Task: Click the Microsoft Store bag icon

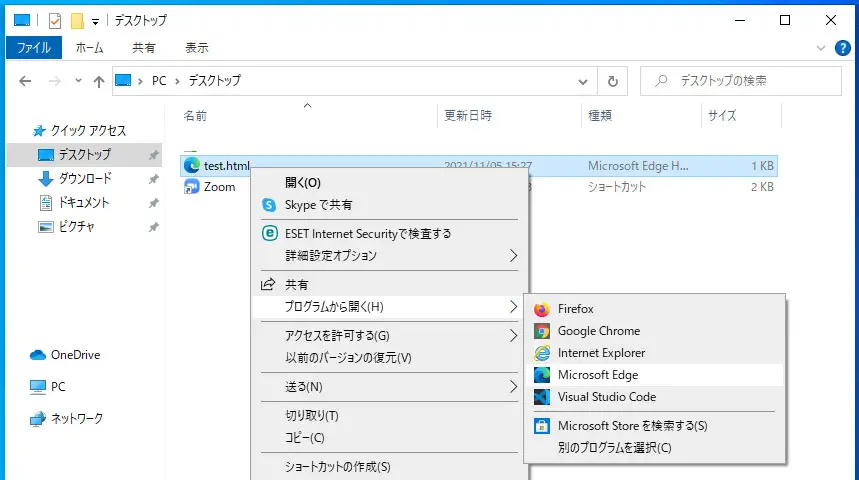Action: click(x=542, y=426)
